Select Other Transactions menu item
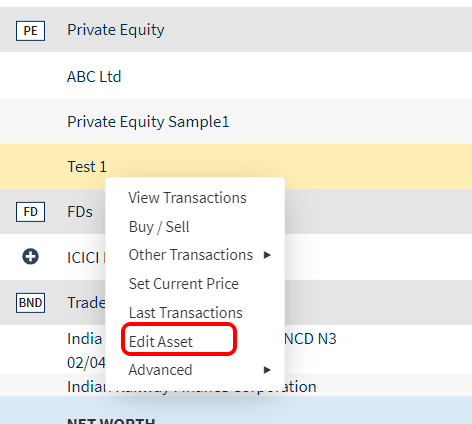This screenshot has width=472, height=424. [x=191, y=255]
